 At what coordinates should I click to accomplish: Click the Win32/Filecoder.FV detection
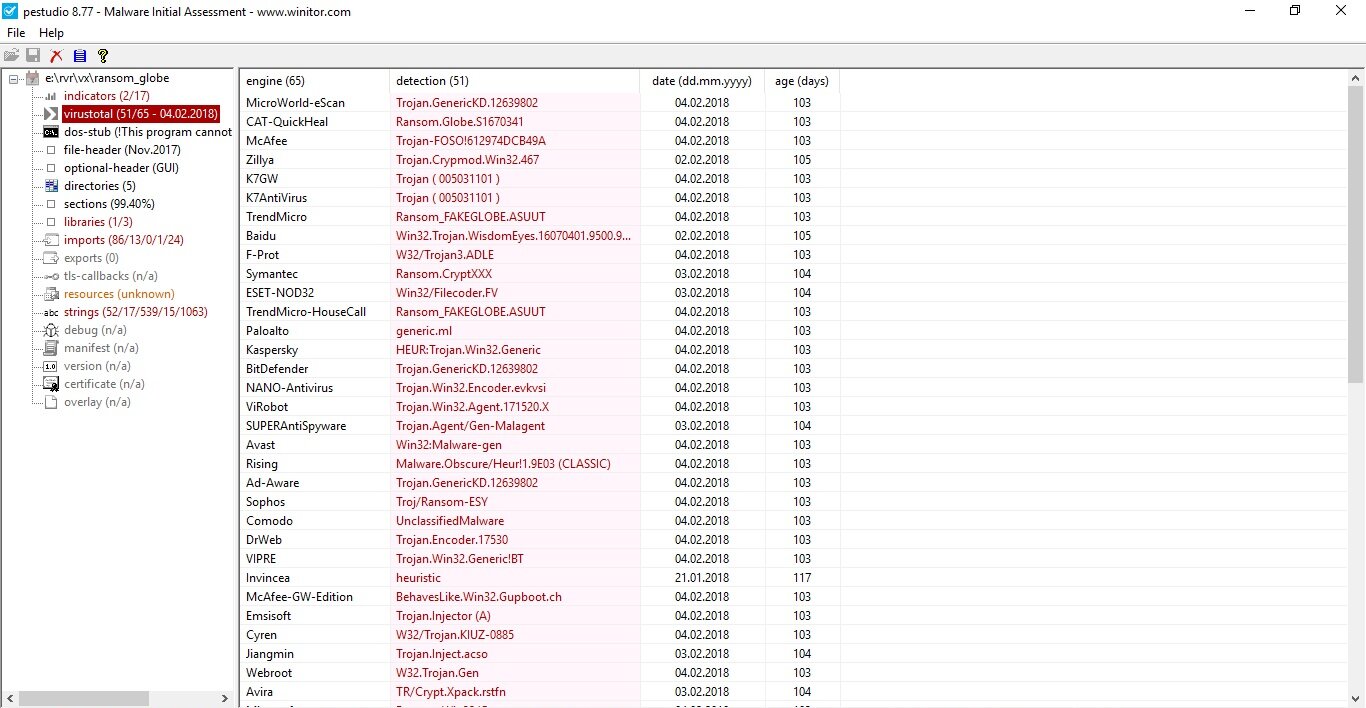click(447, 292)
